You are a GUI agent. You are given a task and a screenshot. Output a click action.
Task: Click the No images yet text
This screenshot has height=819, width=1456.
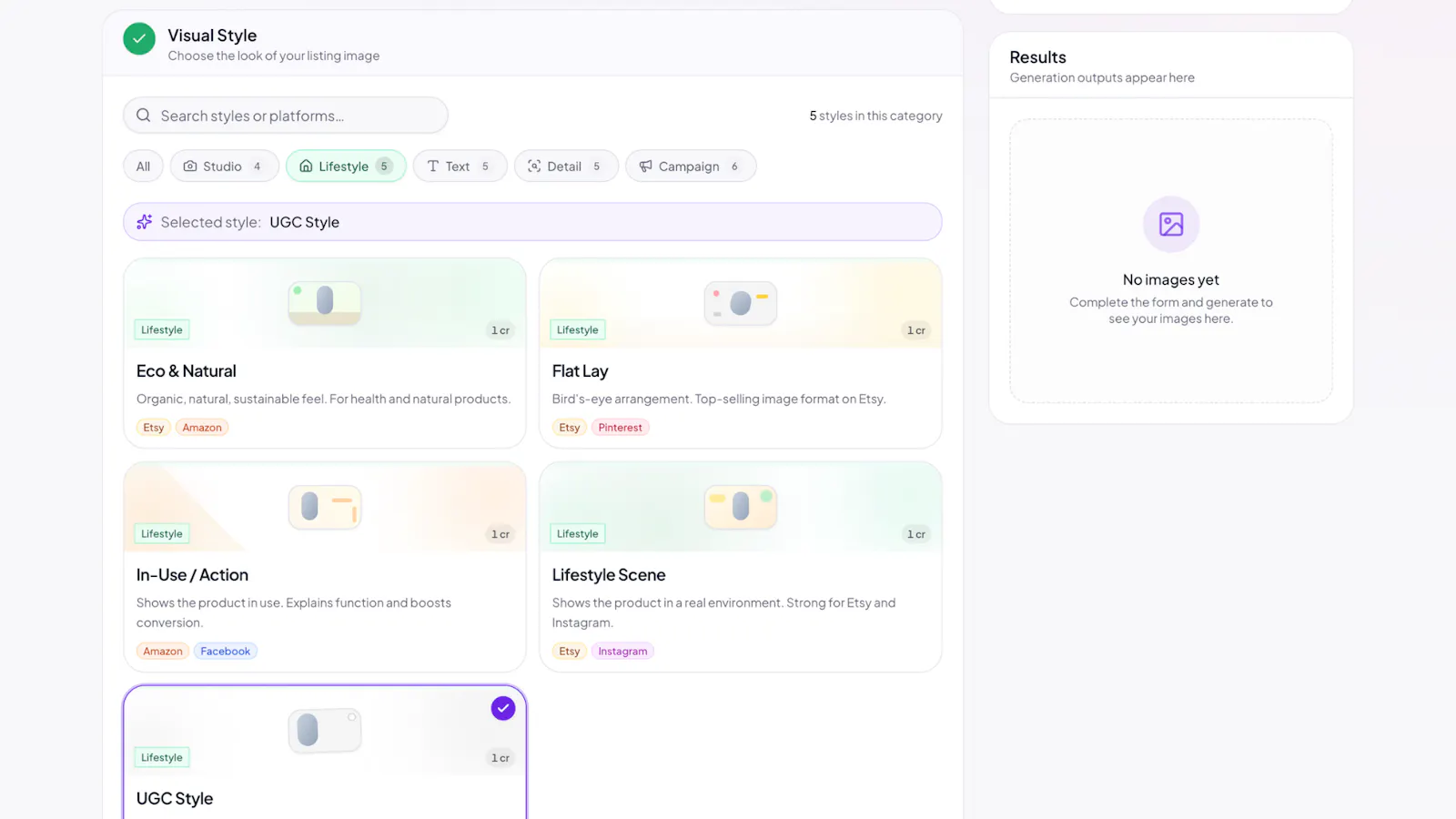pos(1171,280)
